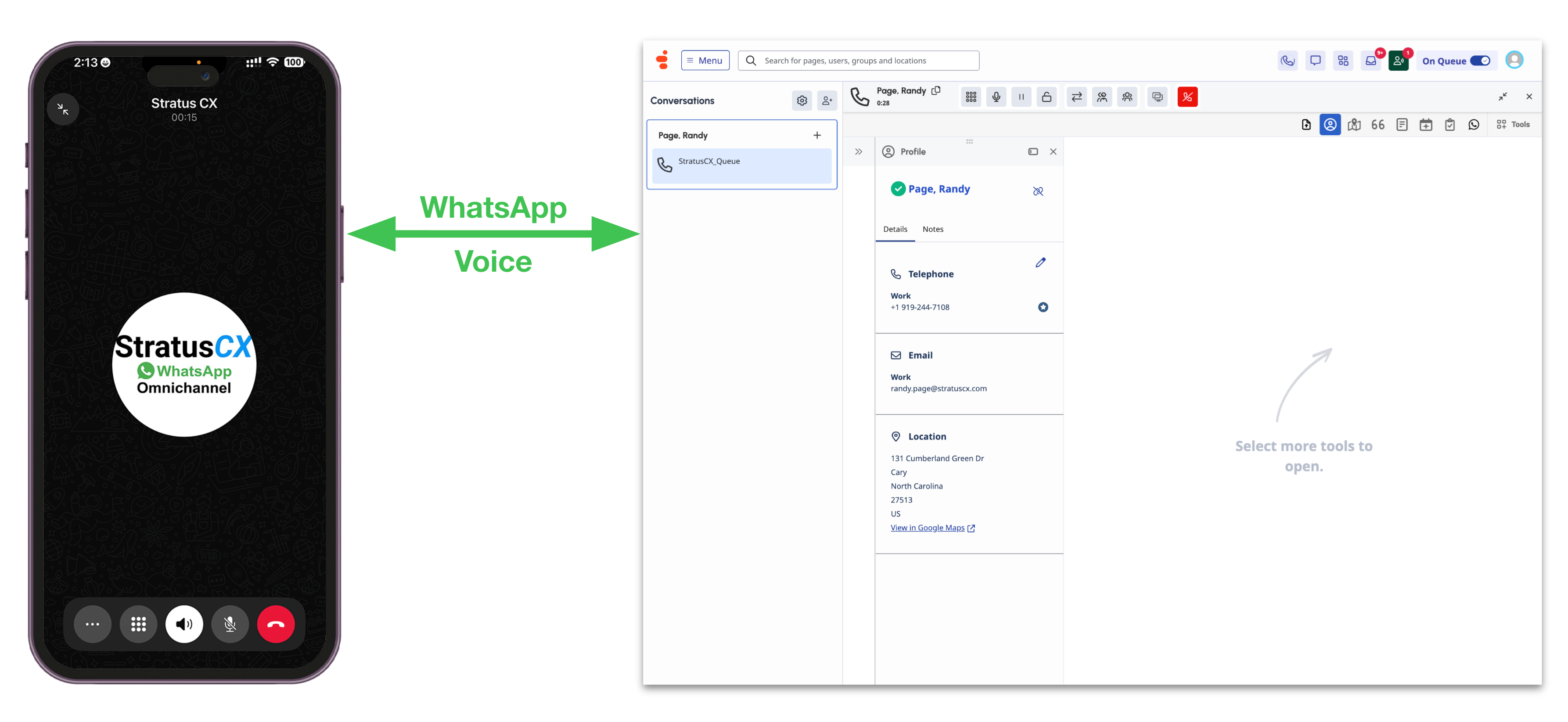The height and width of the screenshot is (722, 1568).
Task: Toggle the On Queue switch
Action: 1480,61
